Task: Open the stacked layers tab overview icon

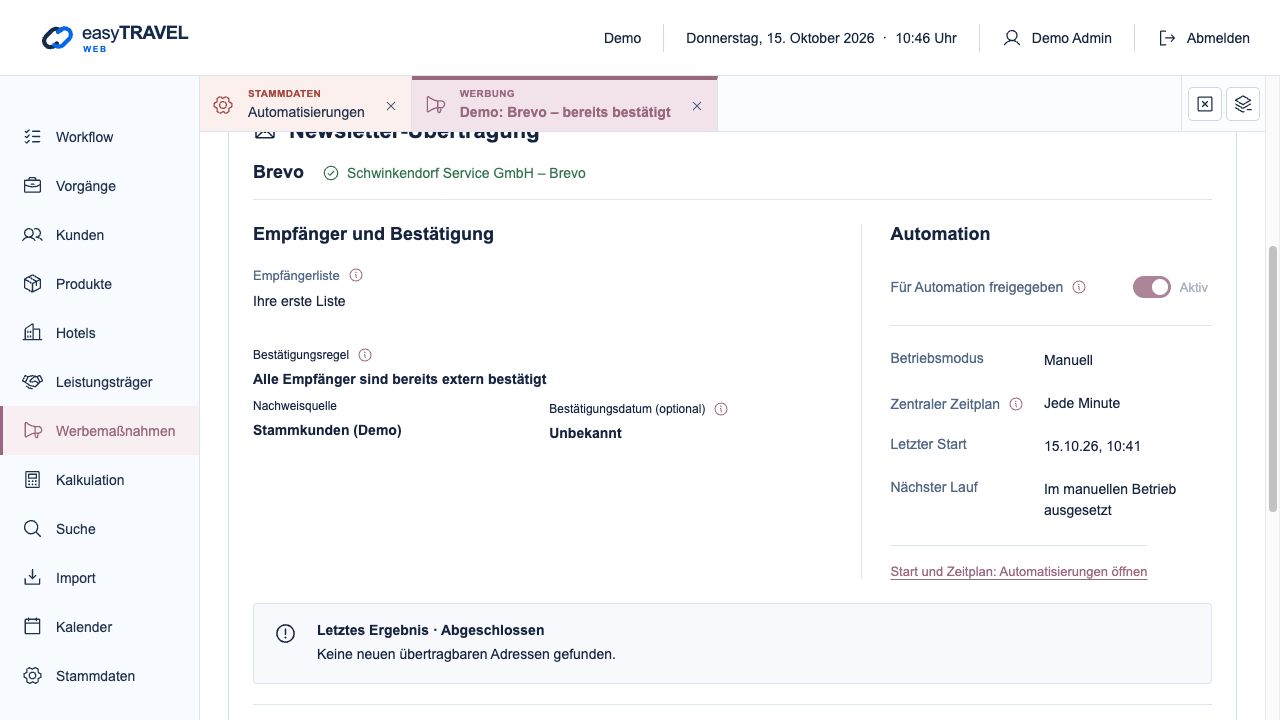Action: [1243, 104]
